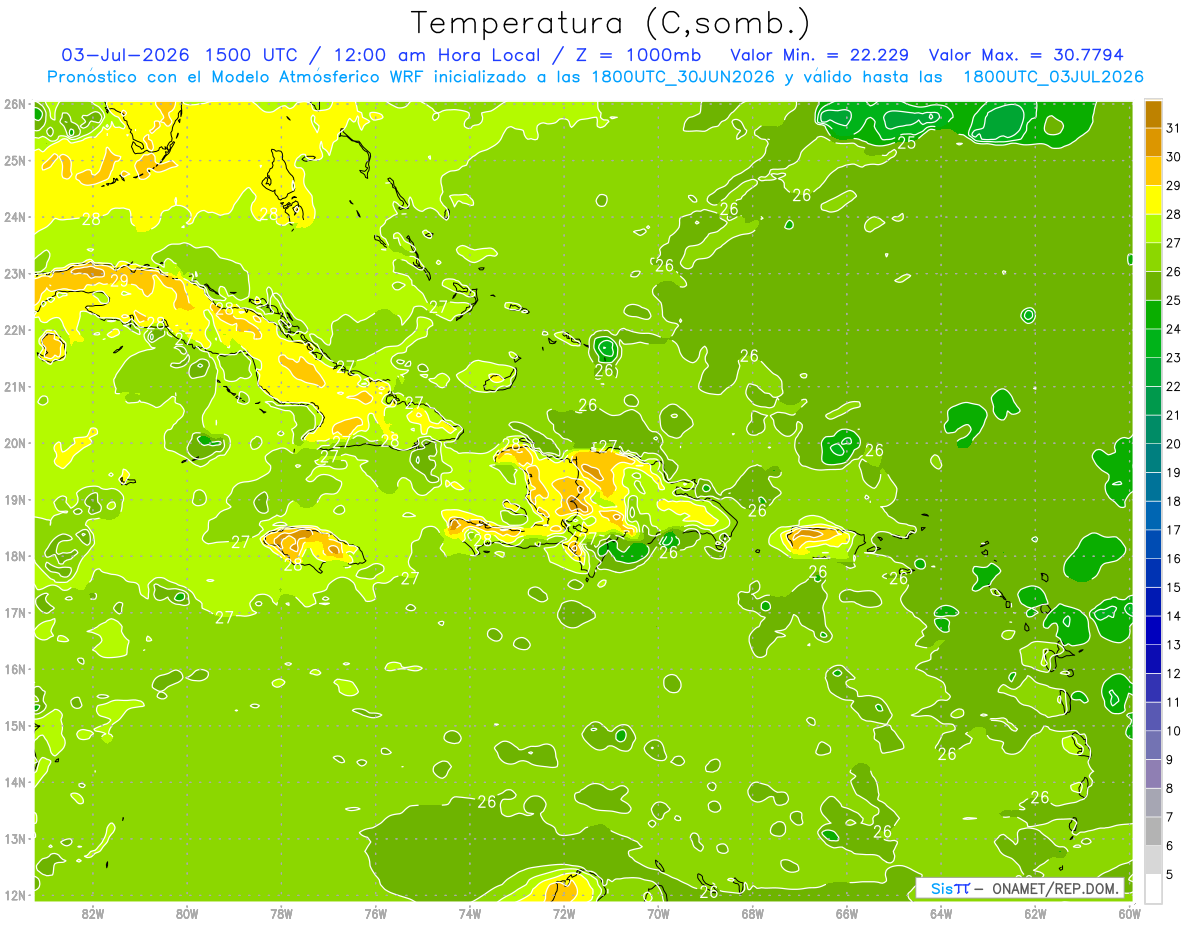Screen dimensions: 1200x927
Task: Click the 25N latitude axis label
Action: [15, 160]
